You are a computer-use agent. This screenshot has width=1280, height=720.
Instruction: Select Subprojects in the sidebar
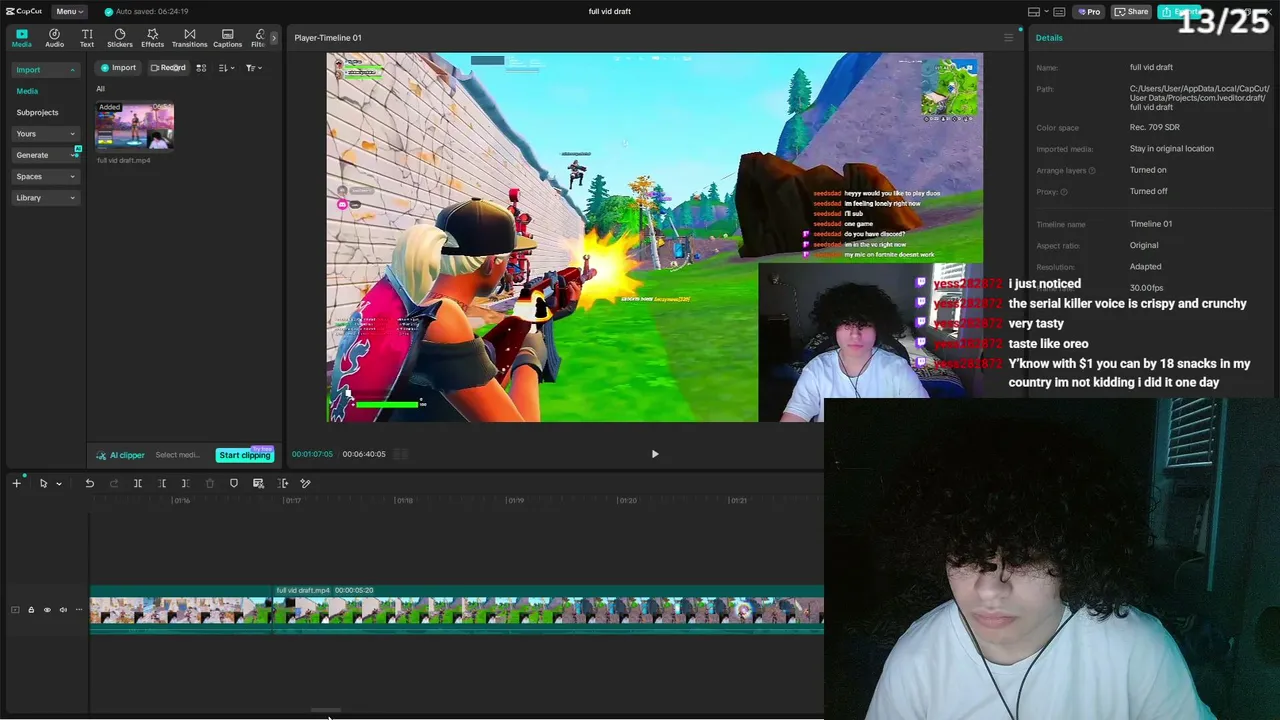click(37, 112)
